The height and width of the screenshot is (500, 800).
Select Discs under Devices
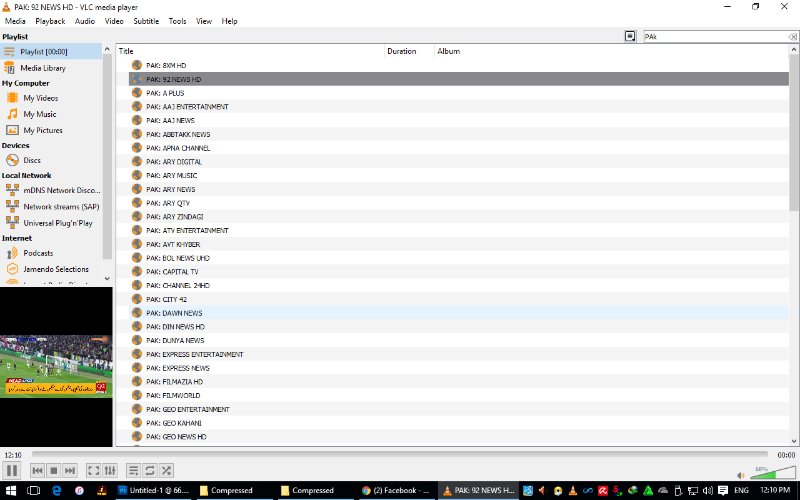(51, 160)
